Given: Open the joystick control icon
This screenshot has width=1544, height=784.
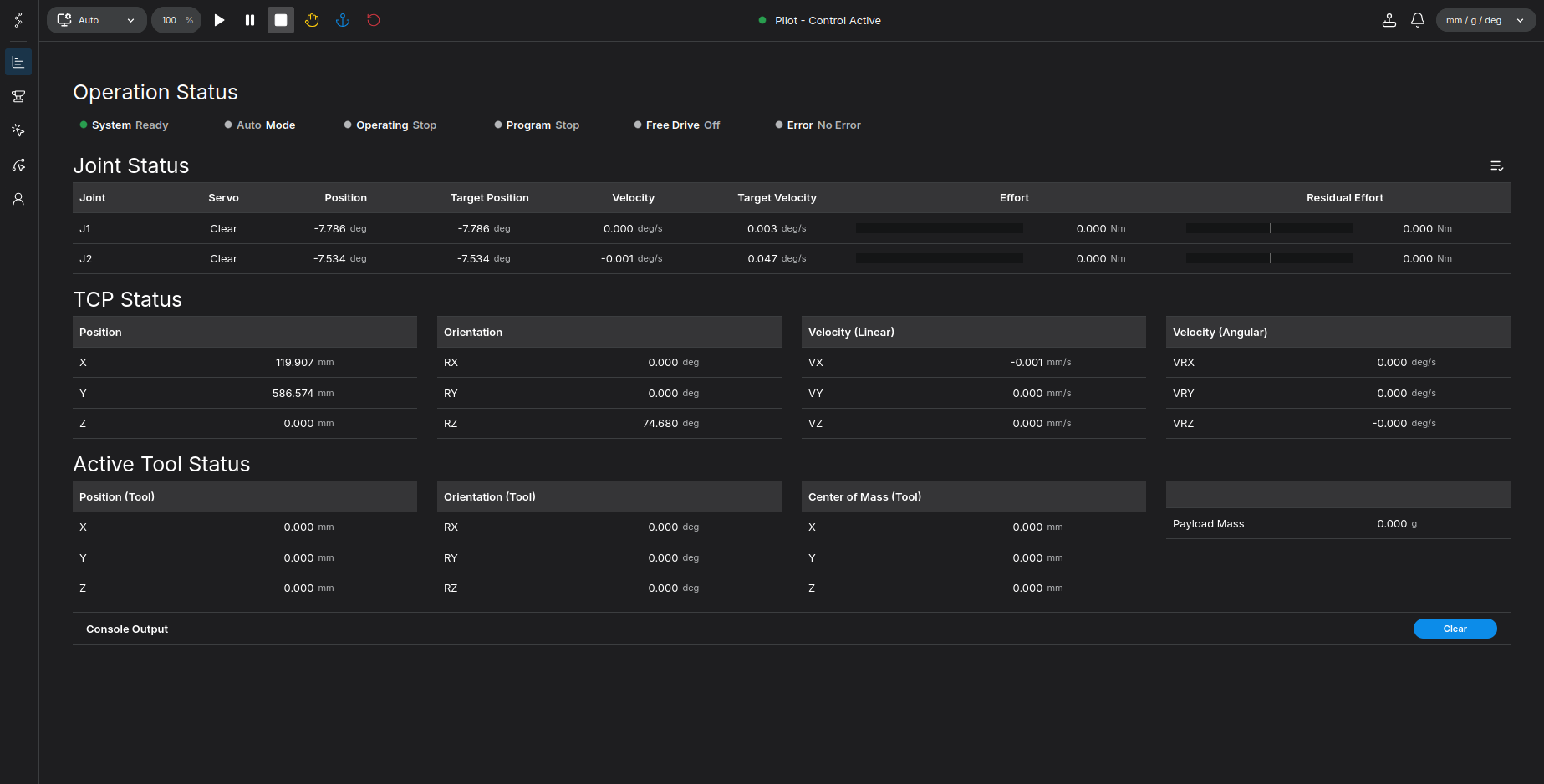Looking at the screenshot, I should [x=1389, y=20].
